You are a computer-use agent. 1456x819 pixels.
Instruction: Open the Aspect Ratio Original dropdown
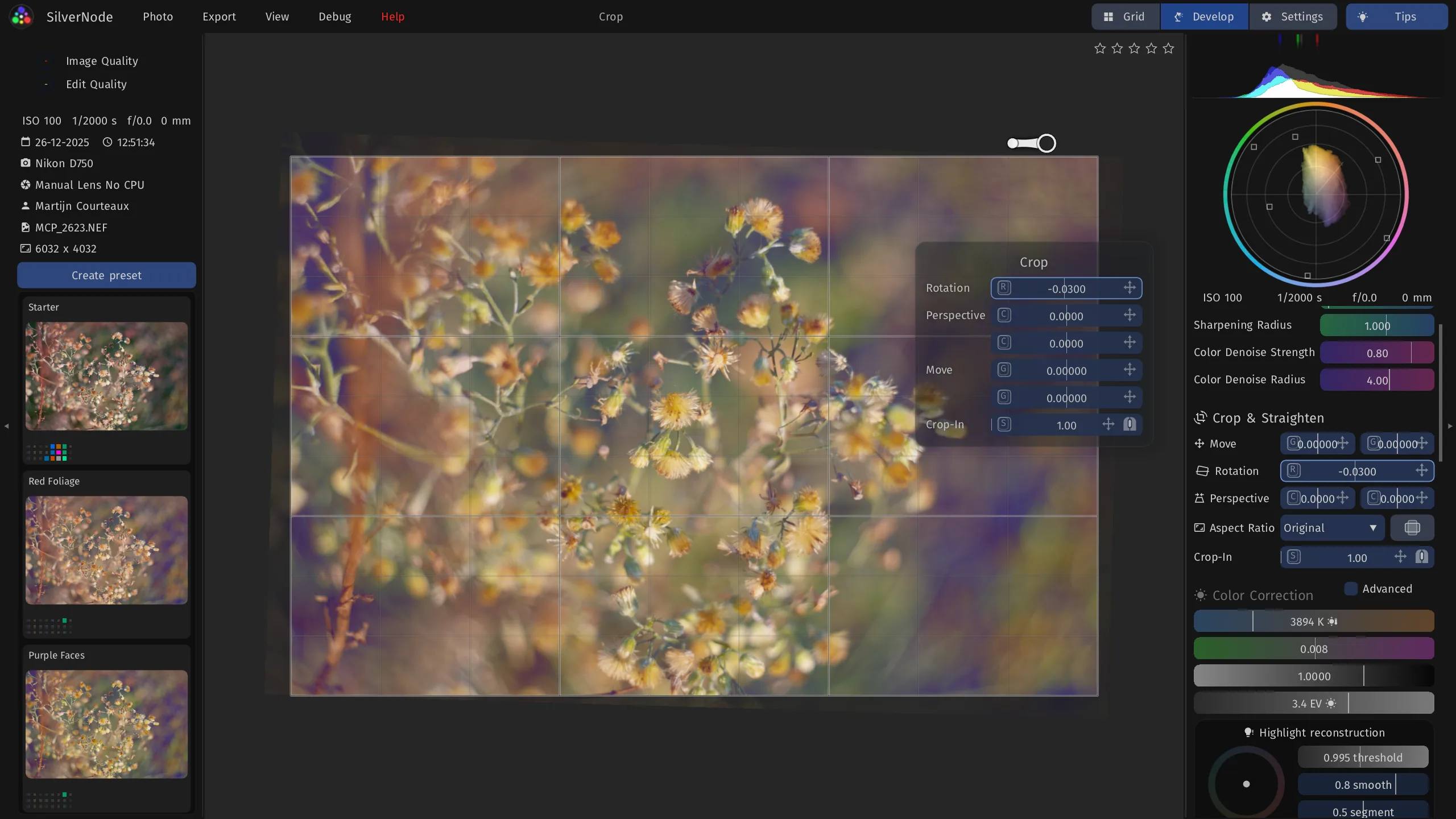1332,528
